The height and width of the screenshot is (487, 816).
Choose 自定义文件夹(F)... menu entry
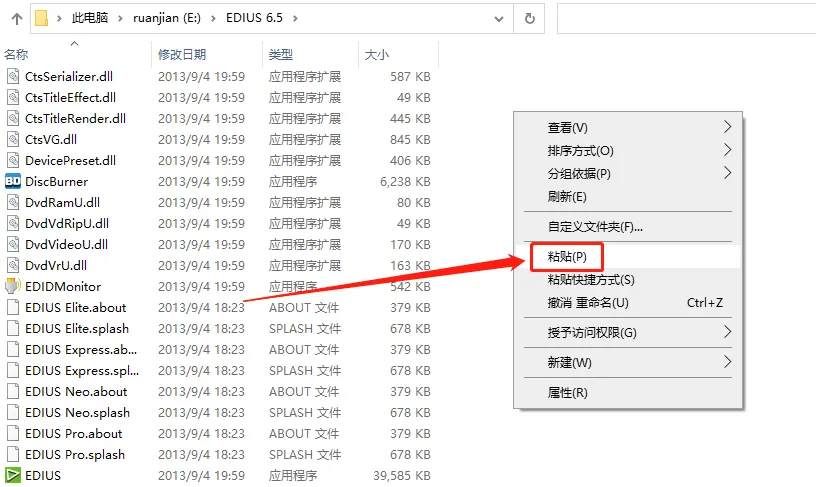(x=628, y=227)
